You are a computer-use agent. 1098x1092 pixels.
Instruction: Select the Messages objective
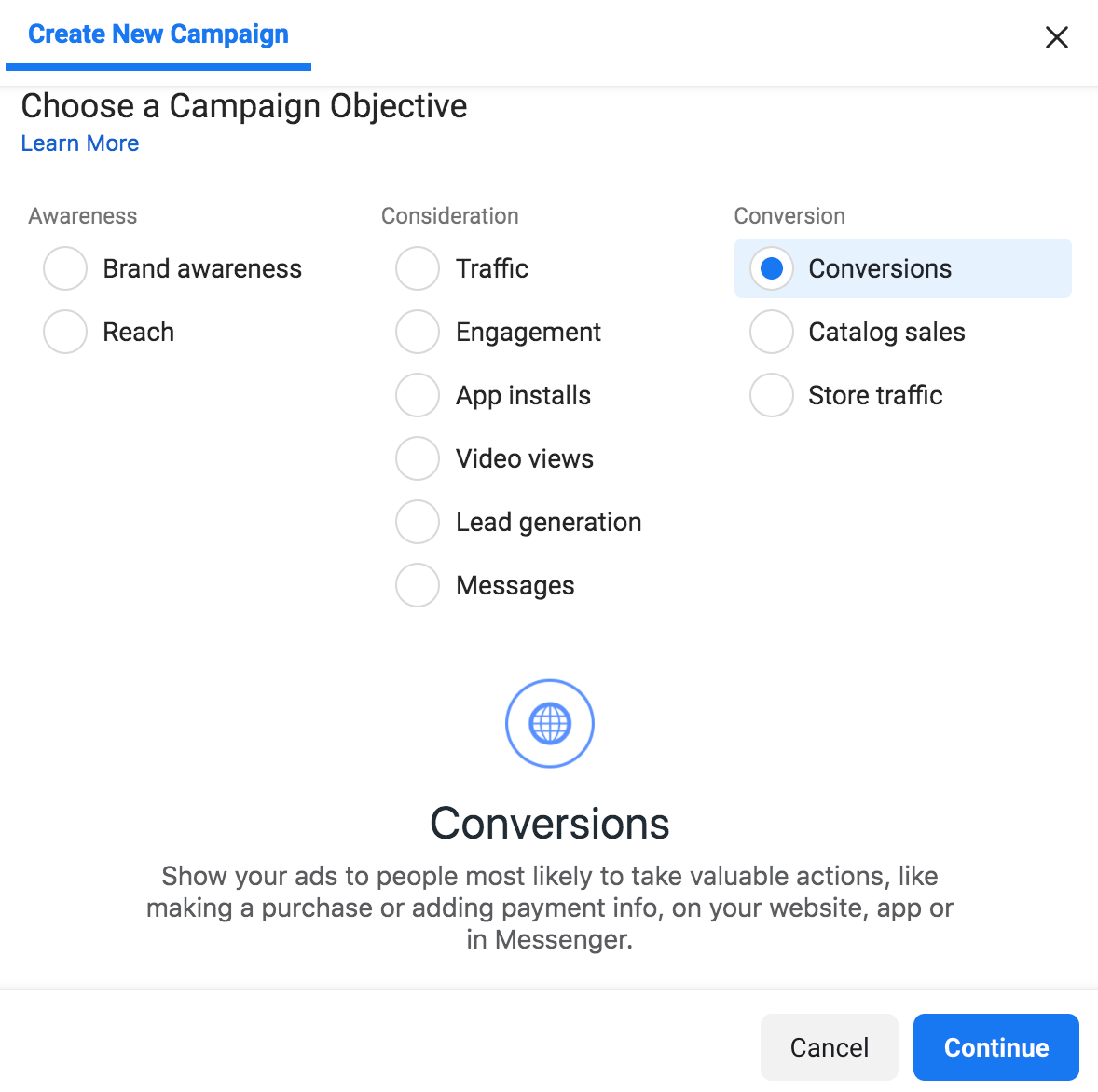point(417,585)
